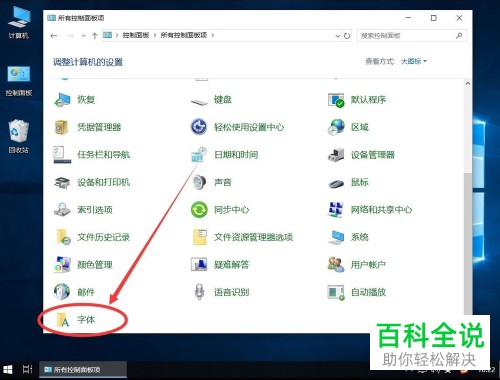
Task: Open 设备和打印机 printers icon
Action: [x=62, y=182]
